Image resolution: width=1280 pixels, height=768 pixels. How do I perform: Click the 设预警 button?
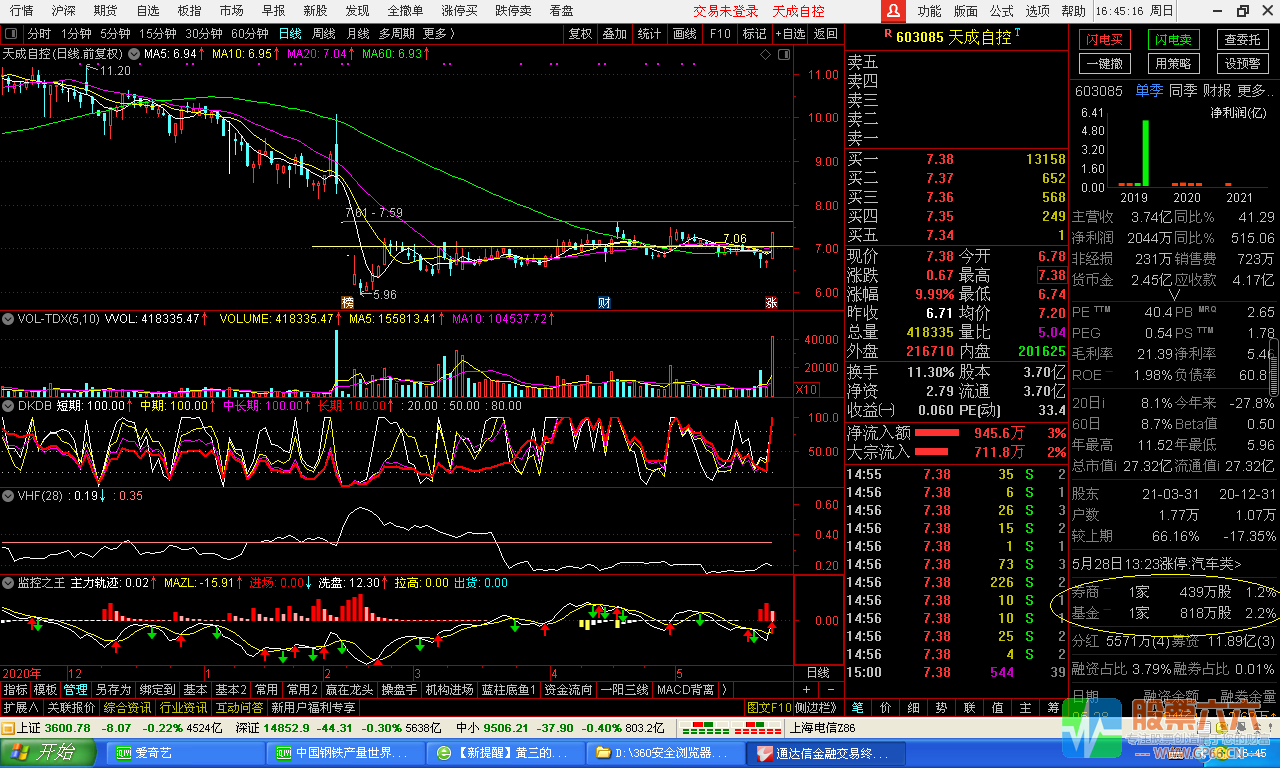point(1242,64)
